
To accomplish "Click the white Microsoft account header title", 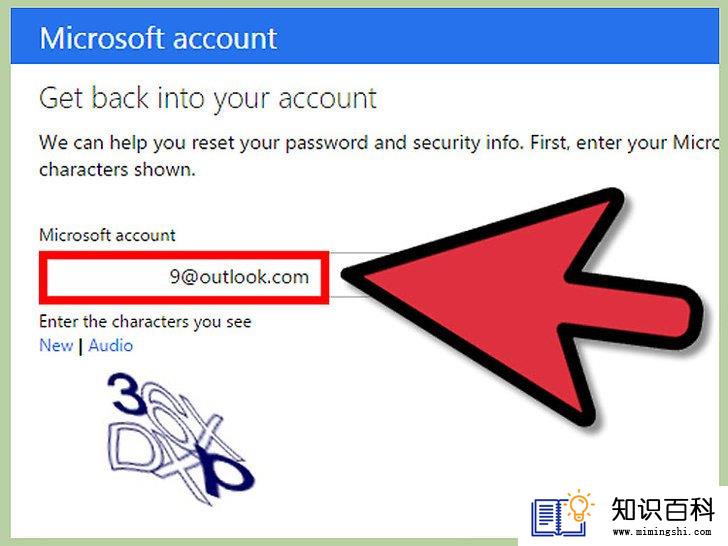I will [159, 38].
